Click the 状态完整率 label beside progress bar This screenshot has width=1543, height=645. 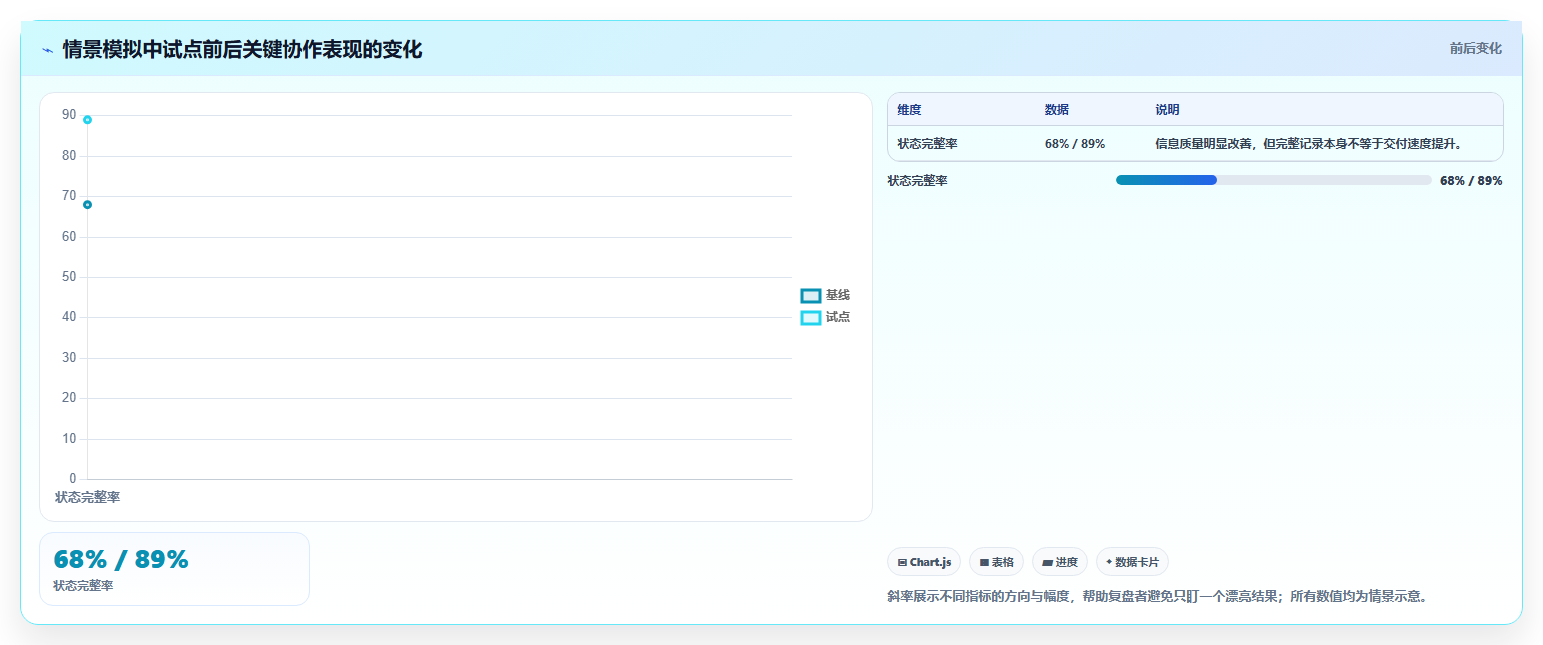(x=917, y=181)
